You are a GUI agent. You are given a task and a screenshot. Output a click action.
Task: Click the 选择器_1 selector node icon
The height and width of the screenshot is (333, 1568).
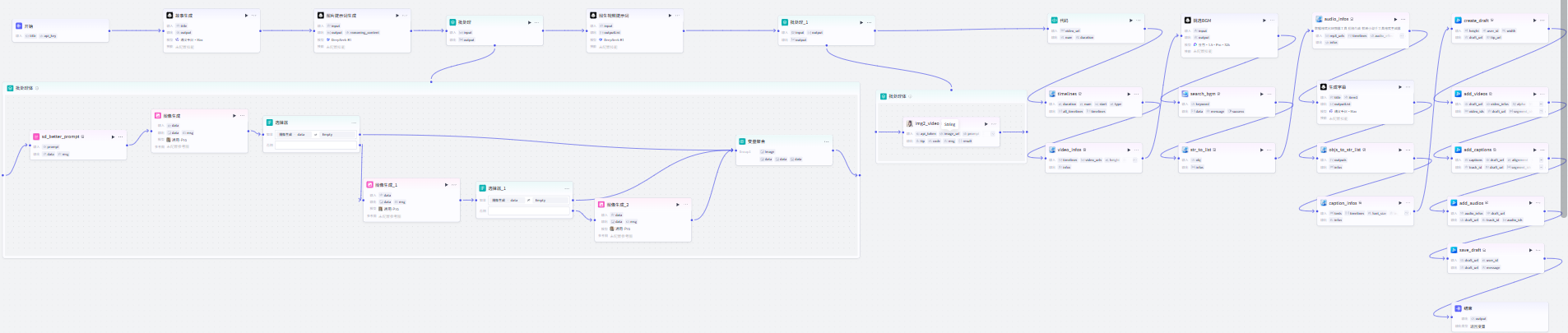pos(483,188)
